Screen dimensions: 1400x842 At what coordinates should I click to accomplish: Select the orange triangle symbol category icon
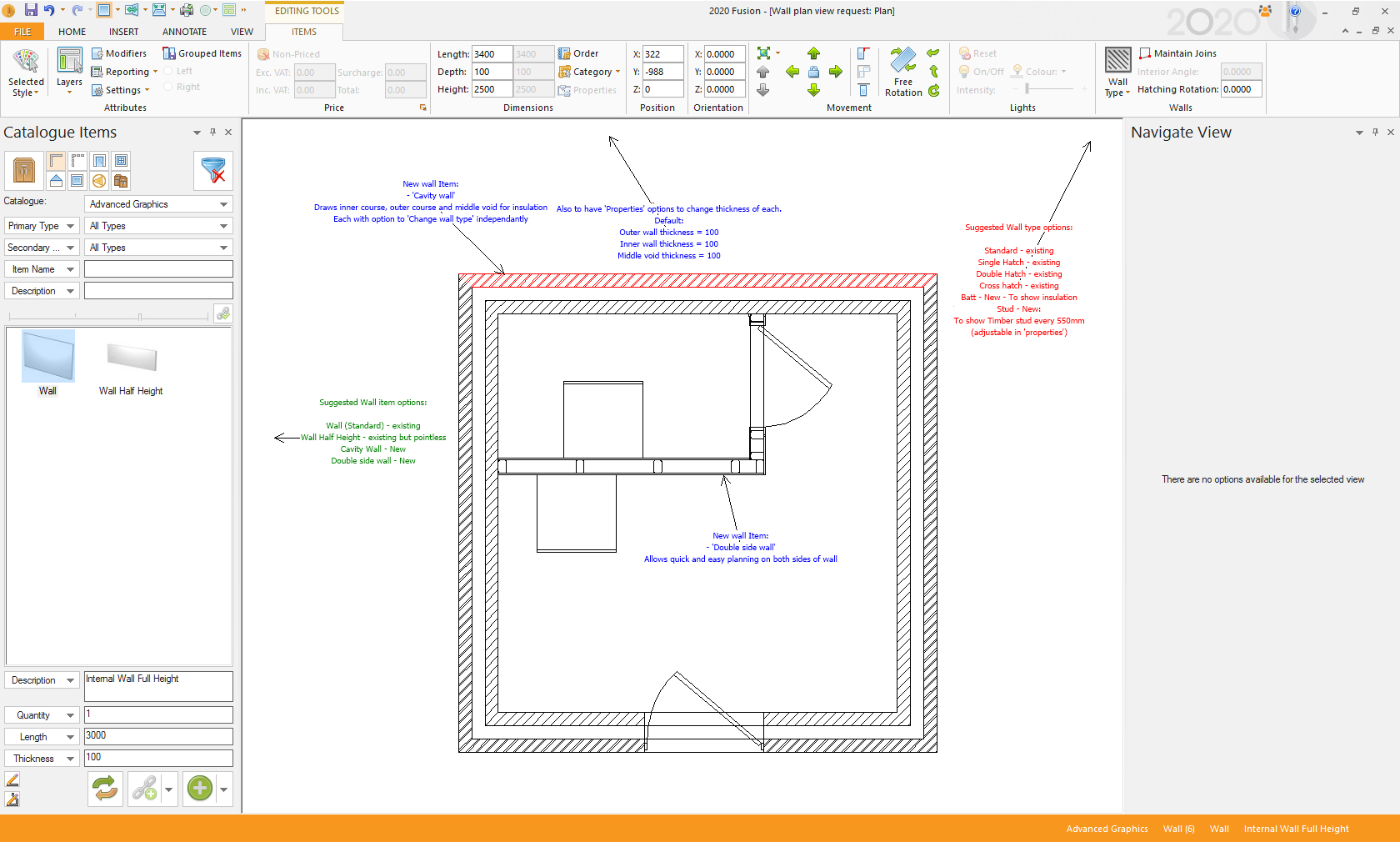[99, 181]
